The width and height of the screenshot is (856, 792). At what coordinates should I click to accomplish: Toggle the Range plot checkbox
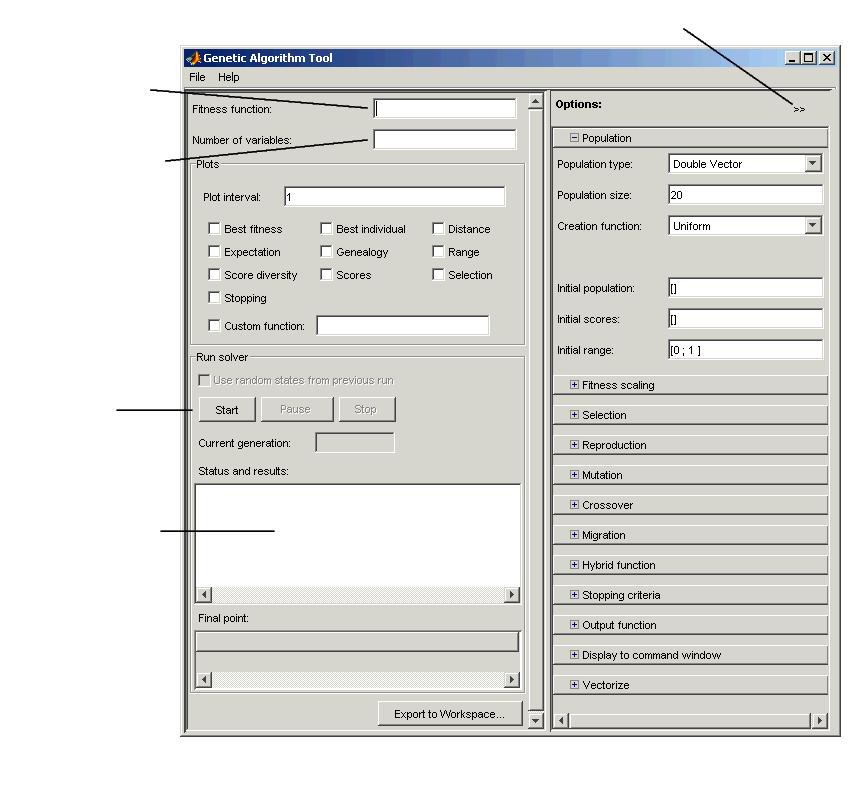(x=438, y=251)
